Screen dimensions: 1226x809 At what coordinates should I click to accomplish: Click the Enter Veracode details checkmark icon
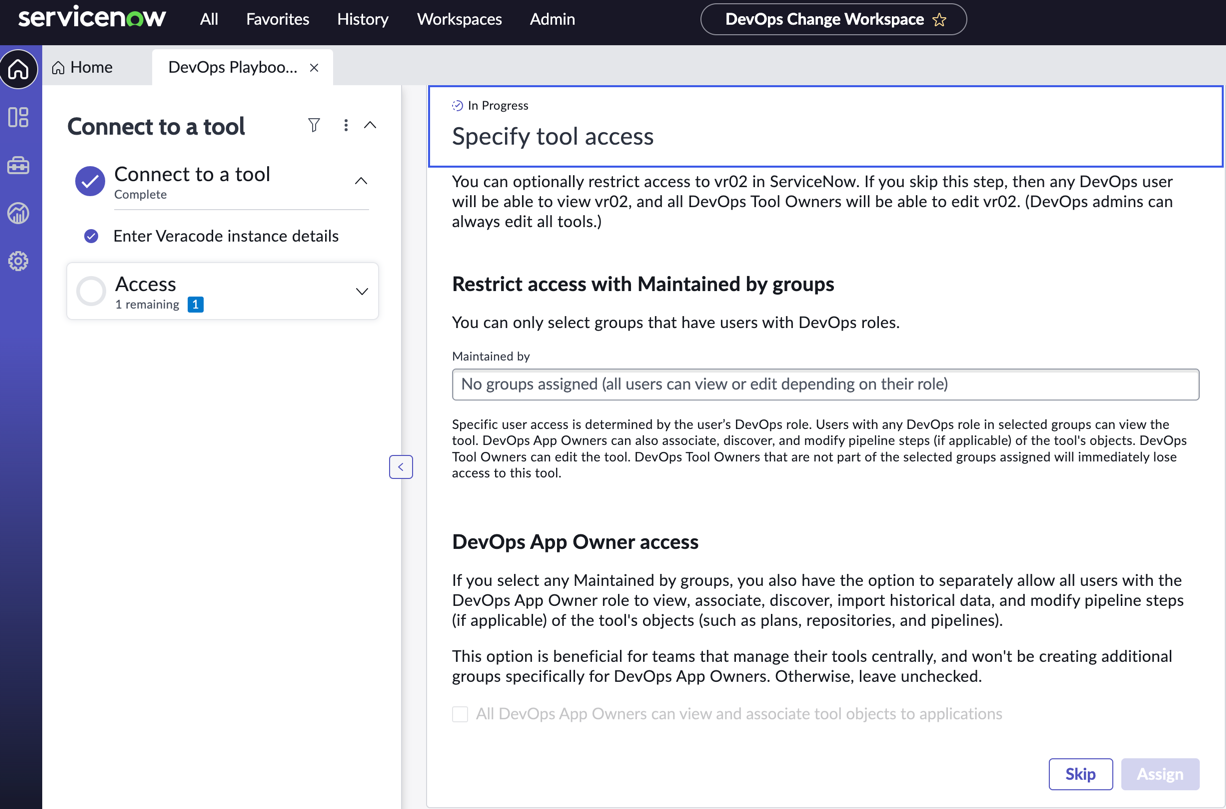(91, 236)
